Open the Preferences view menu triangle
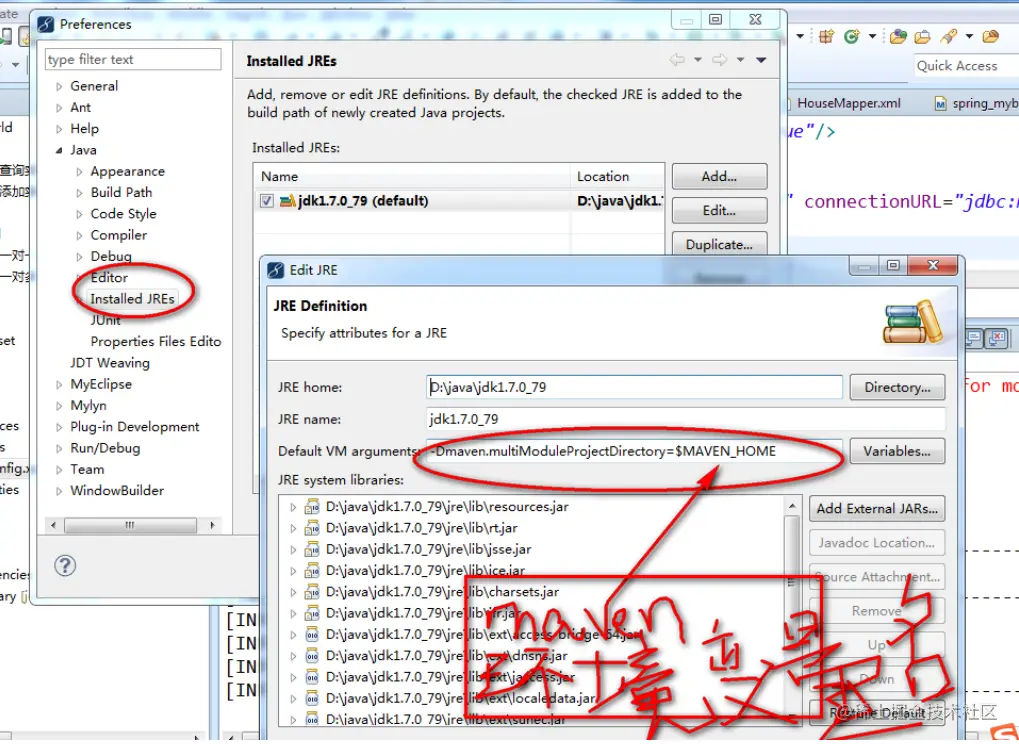 pos(761,60)
